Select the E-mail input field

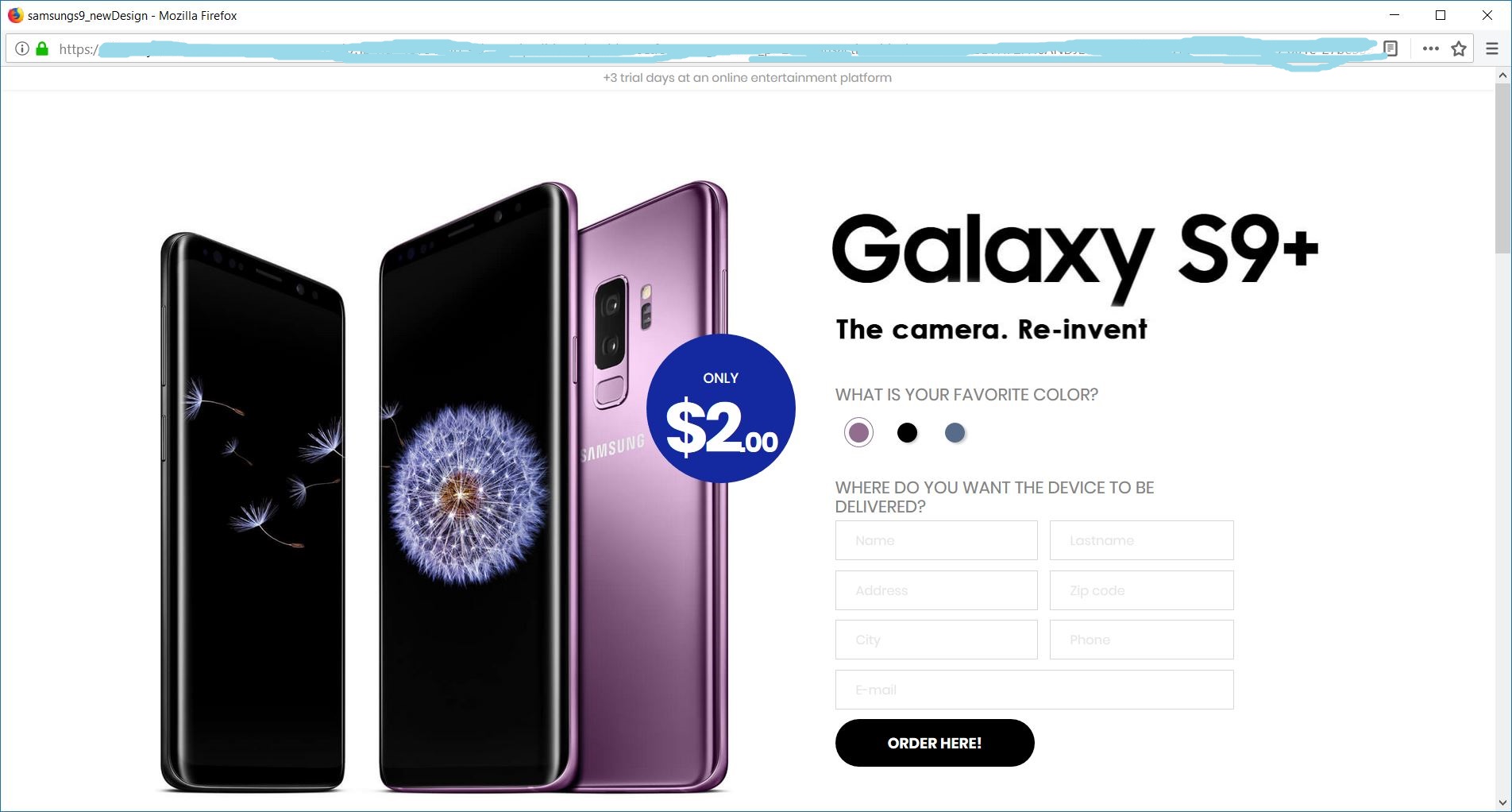(1034, 690)
